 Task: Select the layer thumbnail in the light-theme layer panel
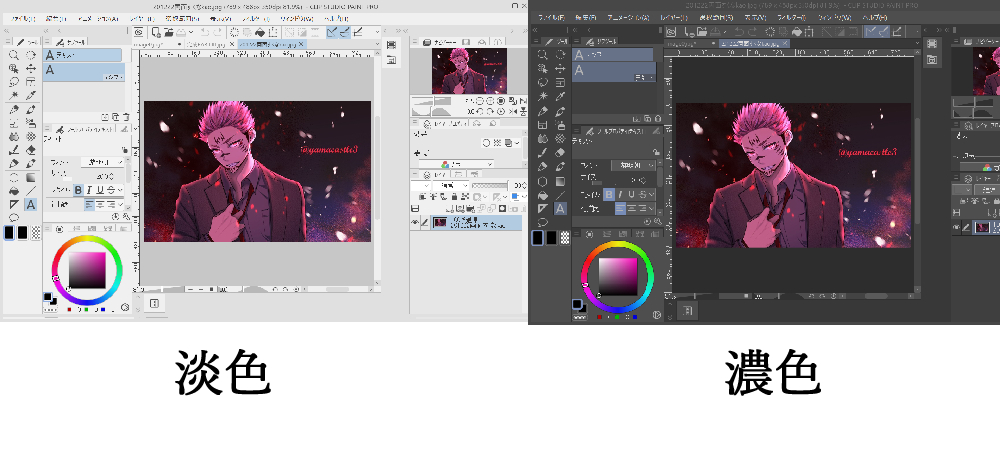click(441, 222)
